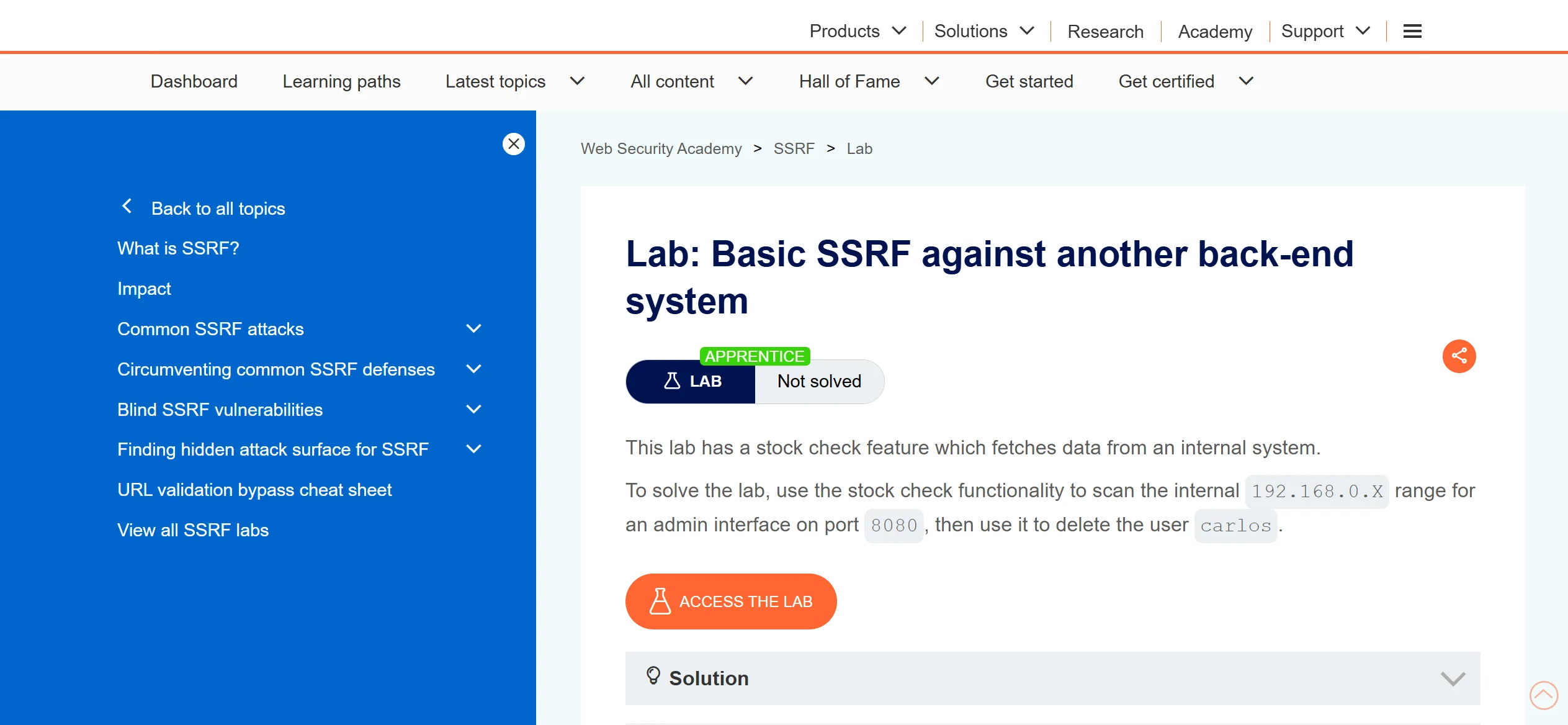Click the LAB flask badge
This screenshot has width=1568, height=725.
[x=691, y=382]
